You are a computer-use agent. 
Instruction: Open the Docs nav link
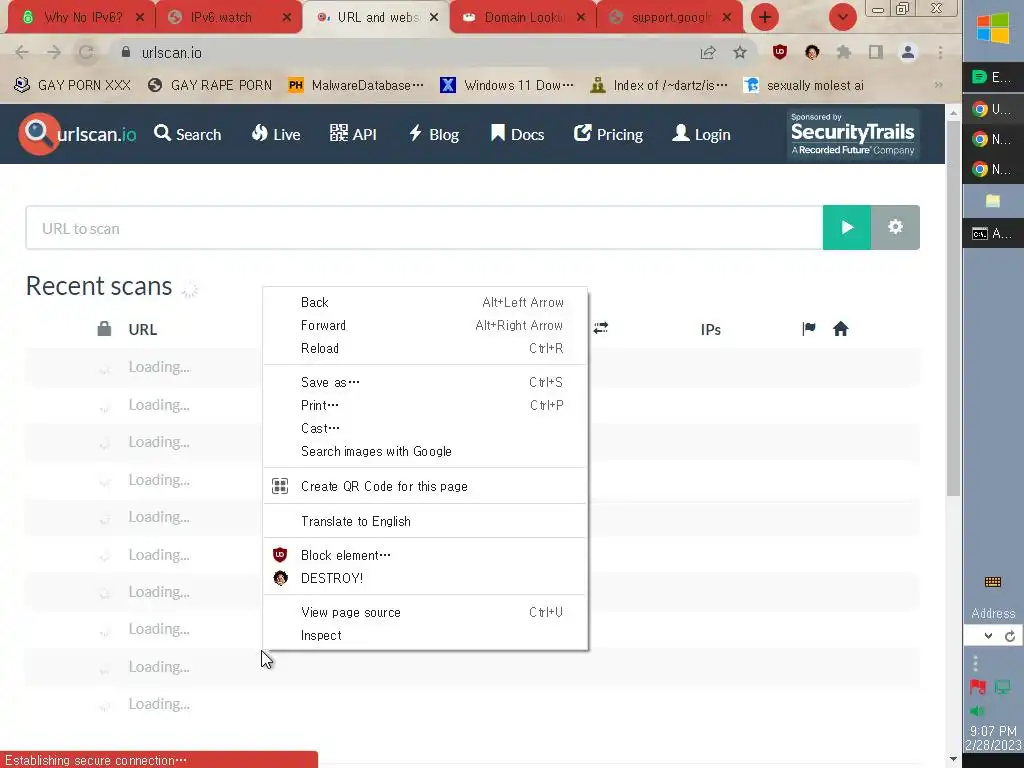click(x=517, y=134)
